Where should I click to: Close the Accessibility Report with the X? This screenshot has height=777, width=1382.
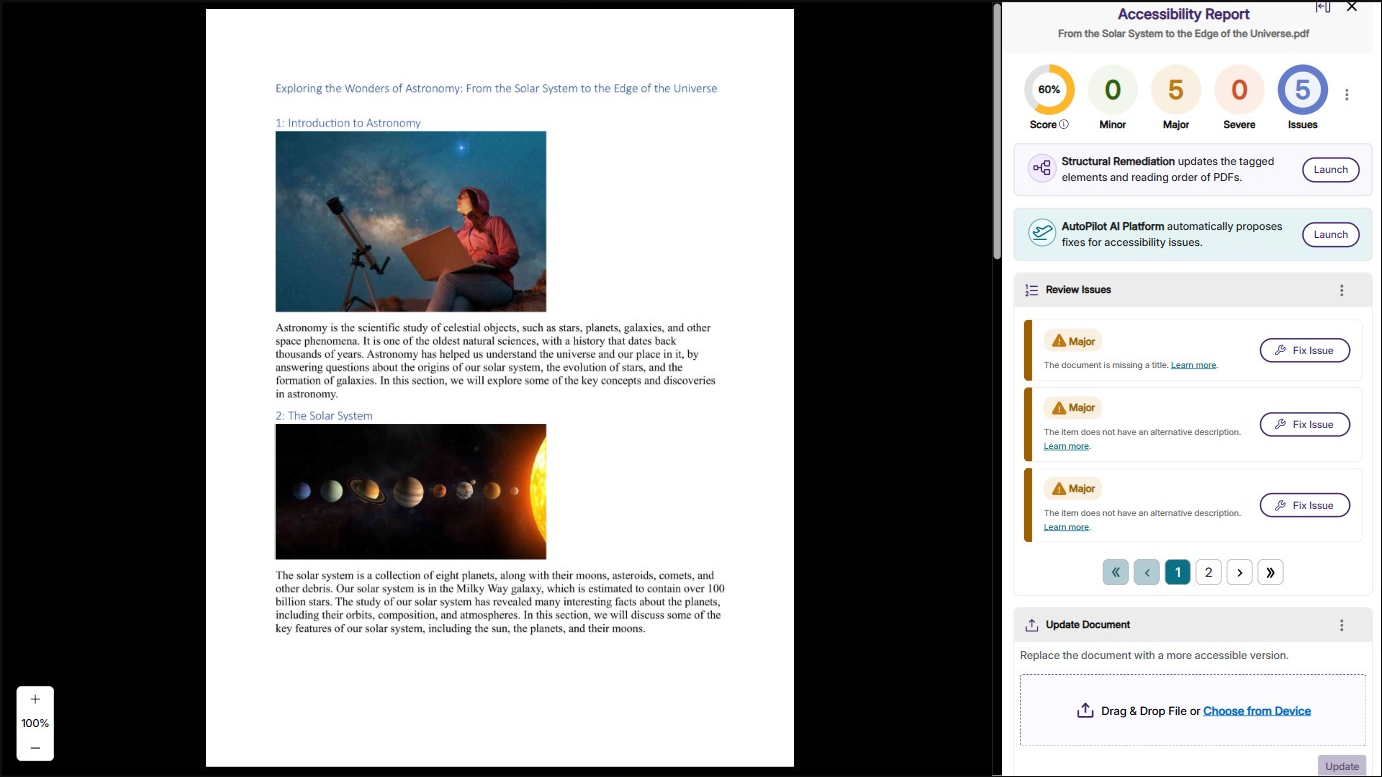coord(1351,7)
